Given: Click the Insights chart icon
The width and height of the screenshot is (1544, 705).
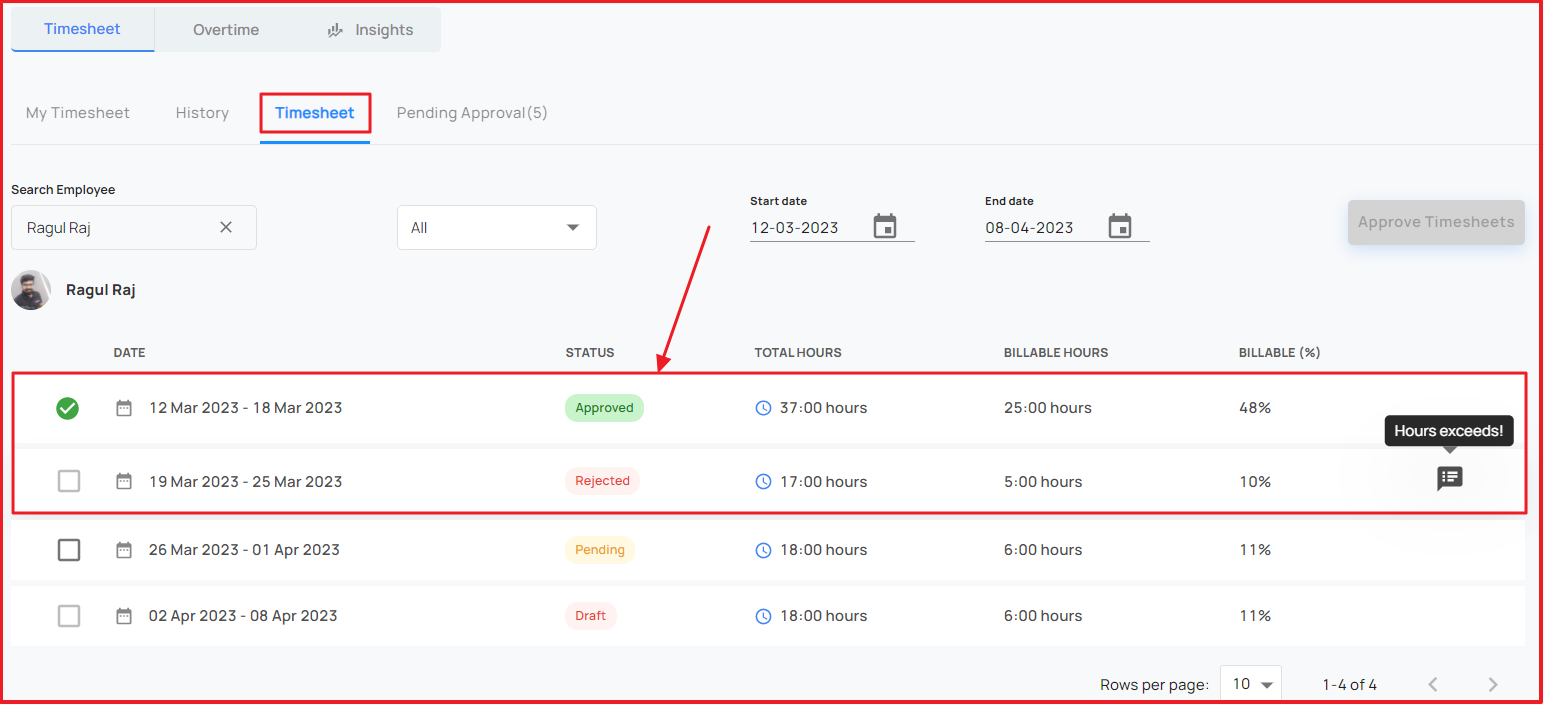Looking at the screenshot, I should coord(336,30).
